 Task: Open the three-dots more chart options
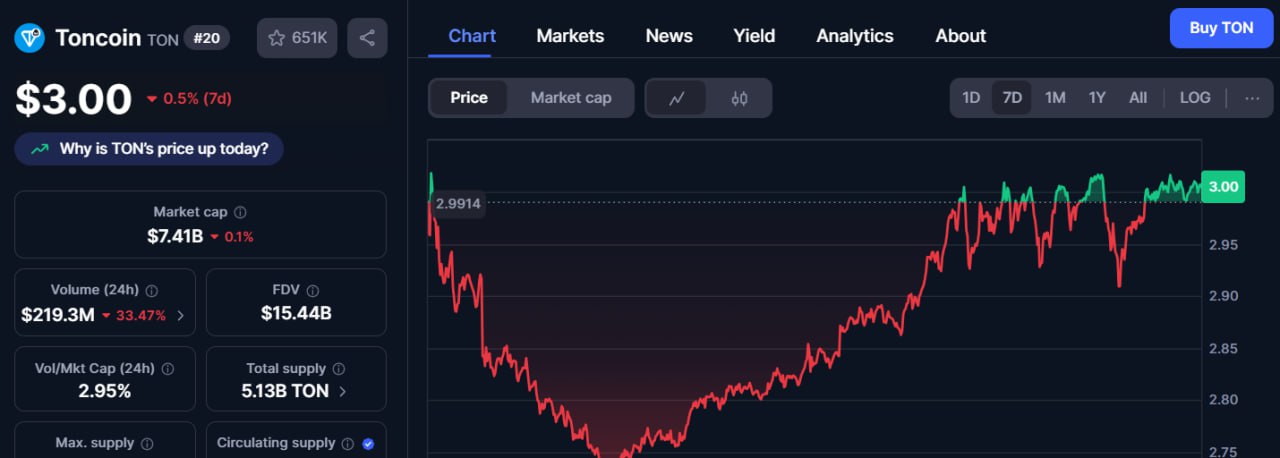(x=1252, y=98)
